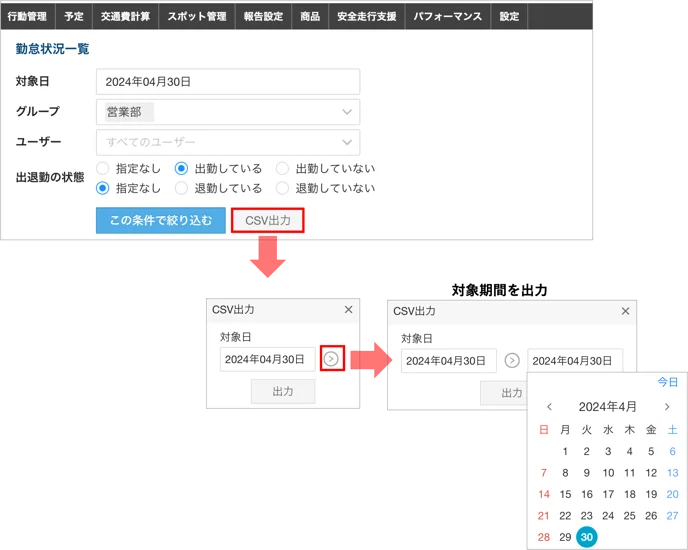Select Sunday April 14 in the calendar
688x550 pixels.
544,494
